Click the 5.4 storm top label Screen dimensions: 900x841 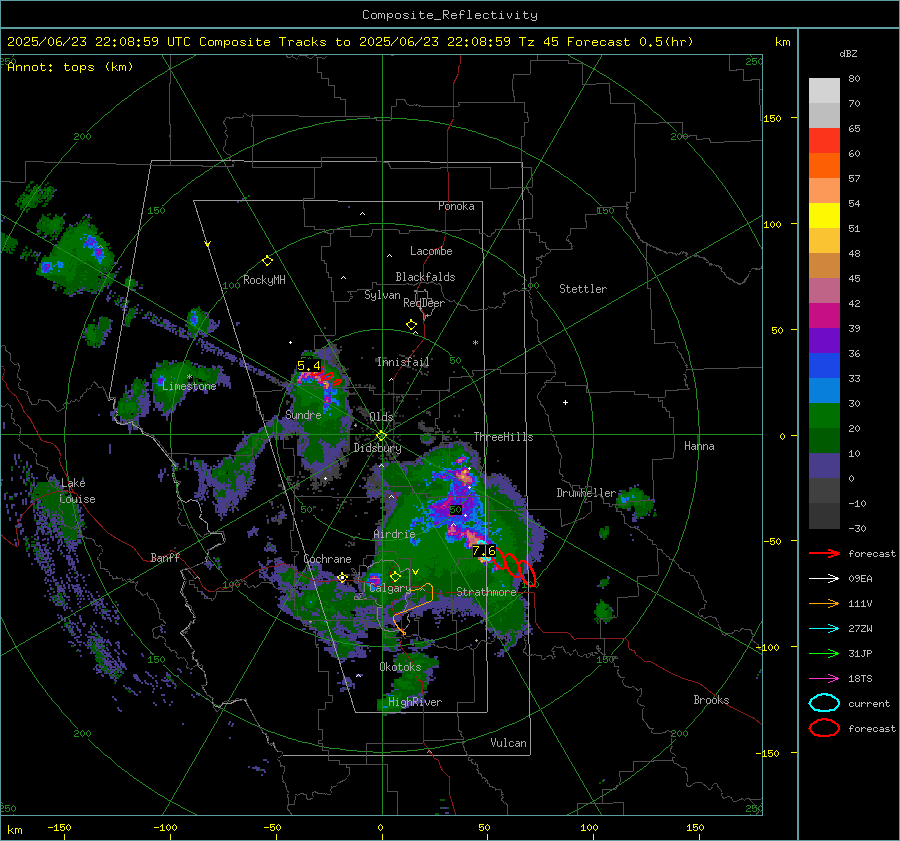309,366
